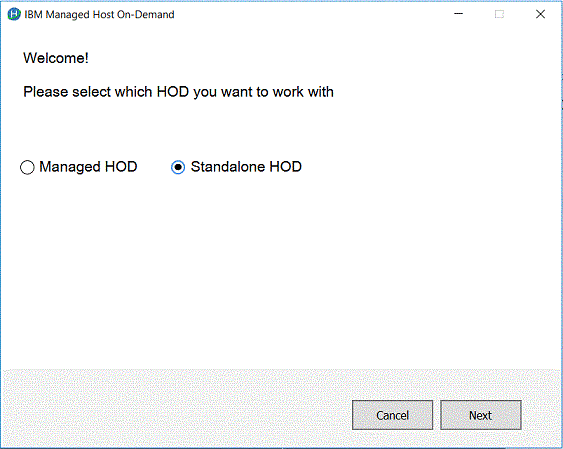563x449 pixels.
Task: Click the IBM Host On-Demand title bar icon
Action: coord(14,14)
